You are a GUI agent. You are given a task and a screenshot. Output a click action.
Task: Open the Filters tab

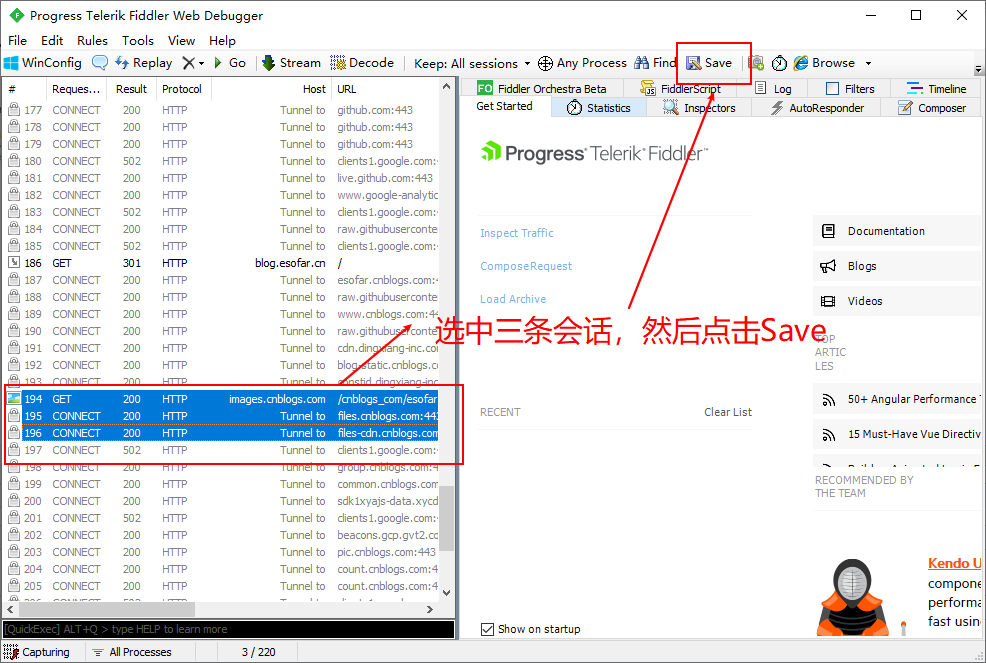click(850, 89)
